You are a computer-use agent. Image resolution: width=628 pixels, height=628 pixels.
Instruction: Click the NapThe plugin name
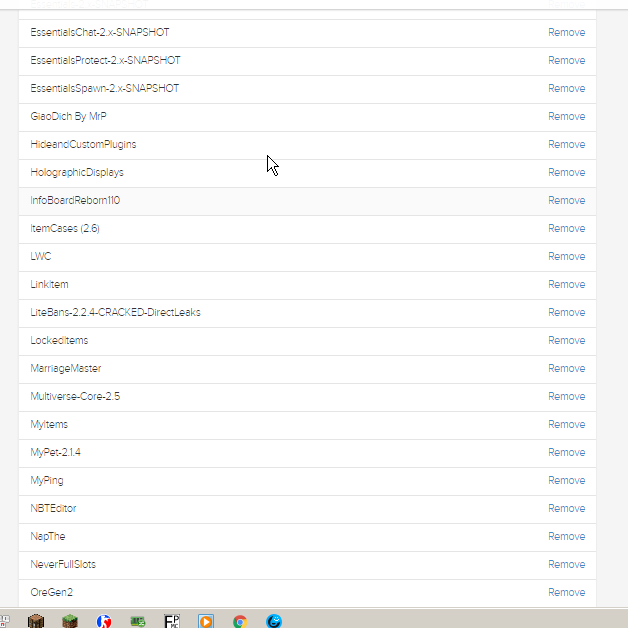[x=48, y=537]
